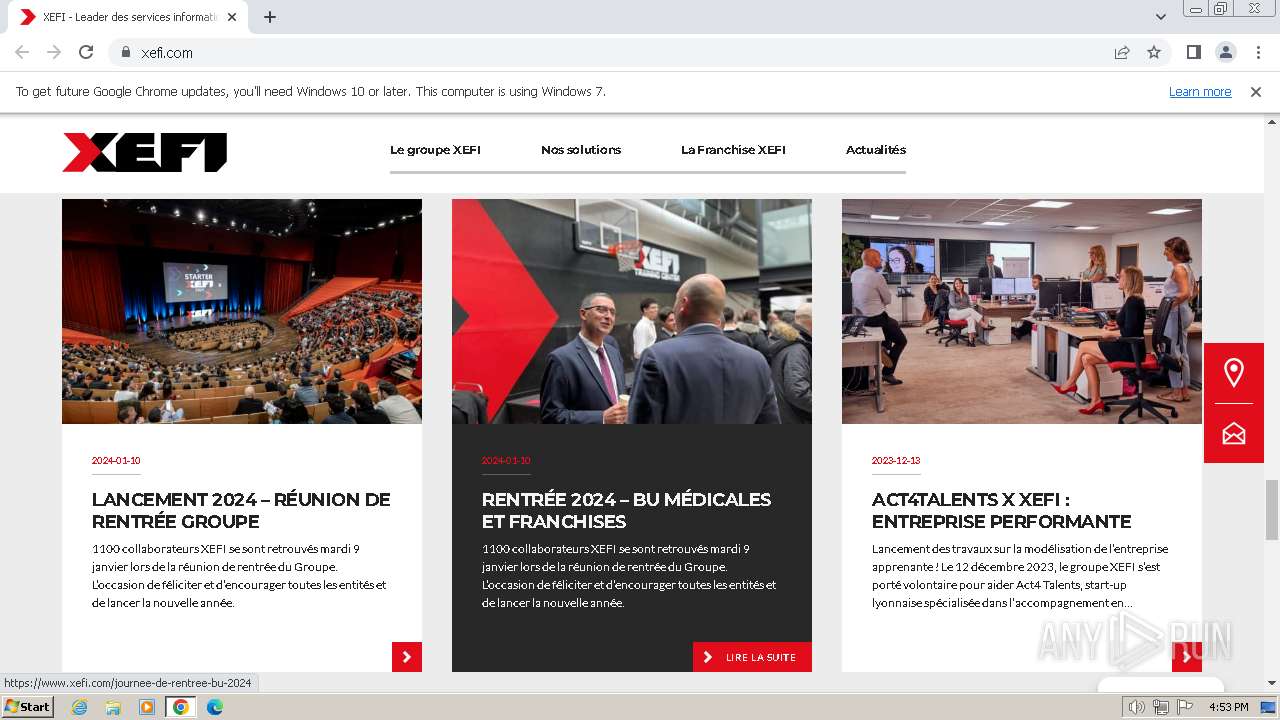Screen dimensions: 1280x720
Task: Click the open office meeting photo
Action: click(1022, 311)
